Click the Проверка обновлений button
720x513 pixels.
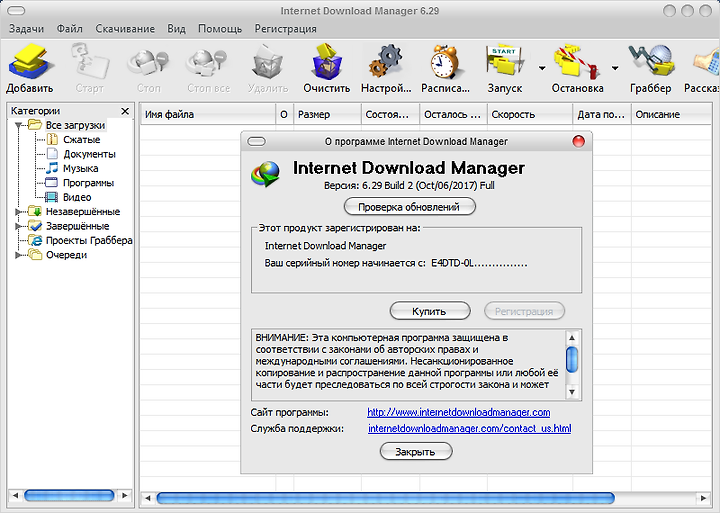click(x=410, y=207)
